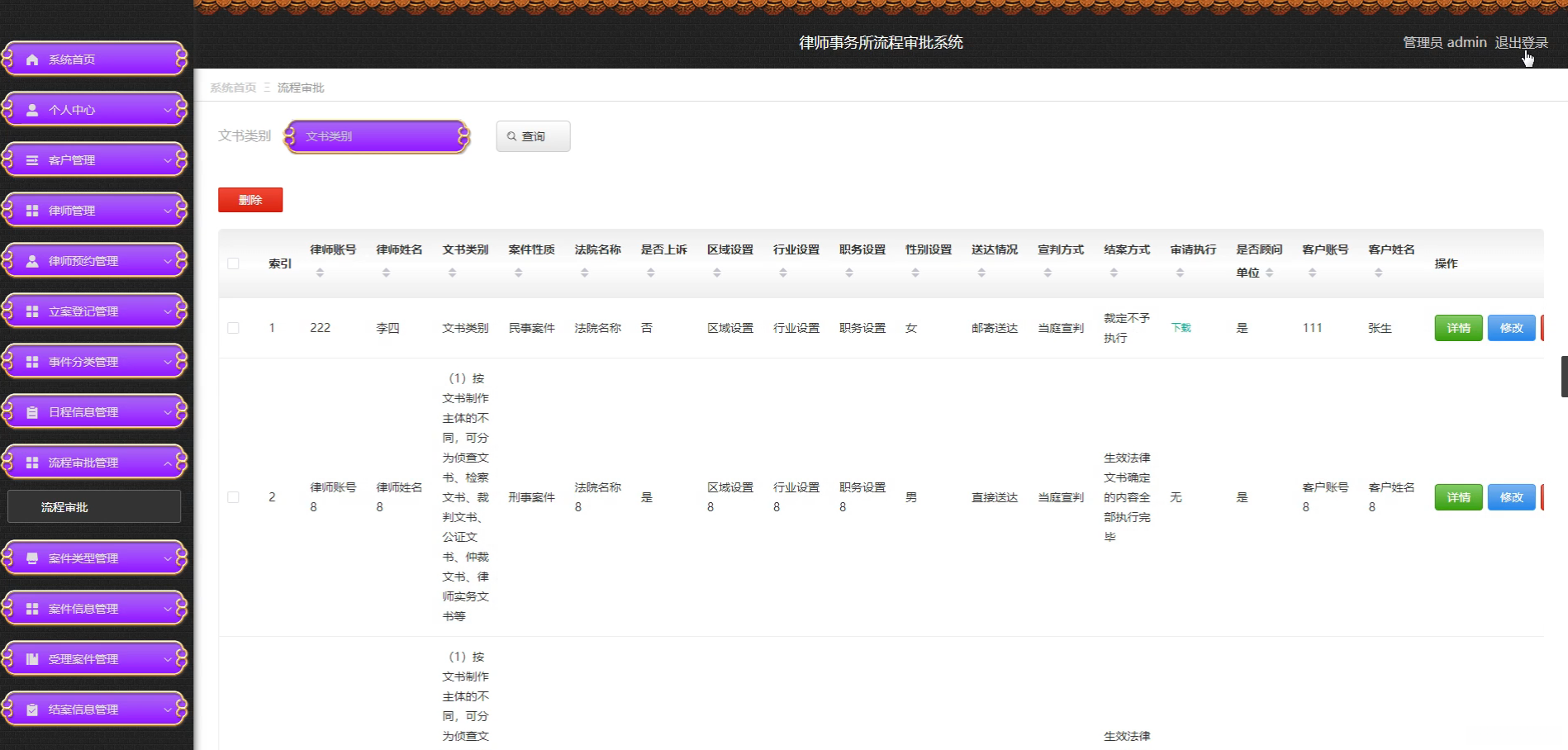Sort by 法院名称 column arrows
1568x750 pixels.
pyautogui.click(x=584, y=273)
